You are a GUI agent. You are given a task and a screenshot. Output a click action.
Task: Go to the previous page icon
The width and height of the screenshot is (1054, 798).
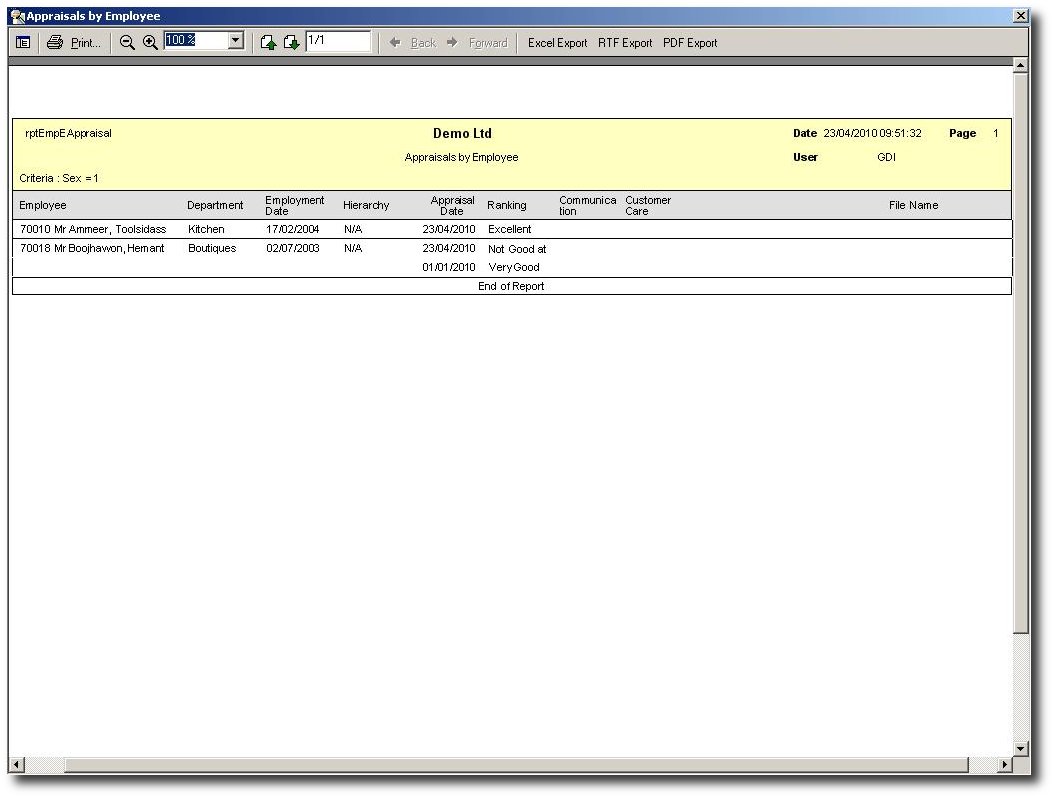coord(268,43)
